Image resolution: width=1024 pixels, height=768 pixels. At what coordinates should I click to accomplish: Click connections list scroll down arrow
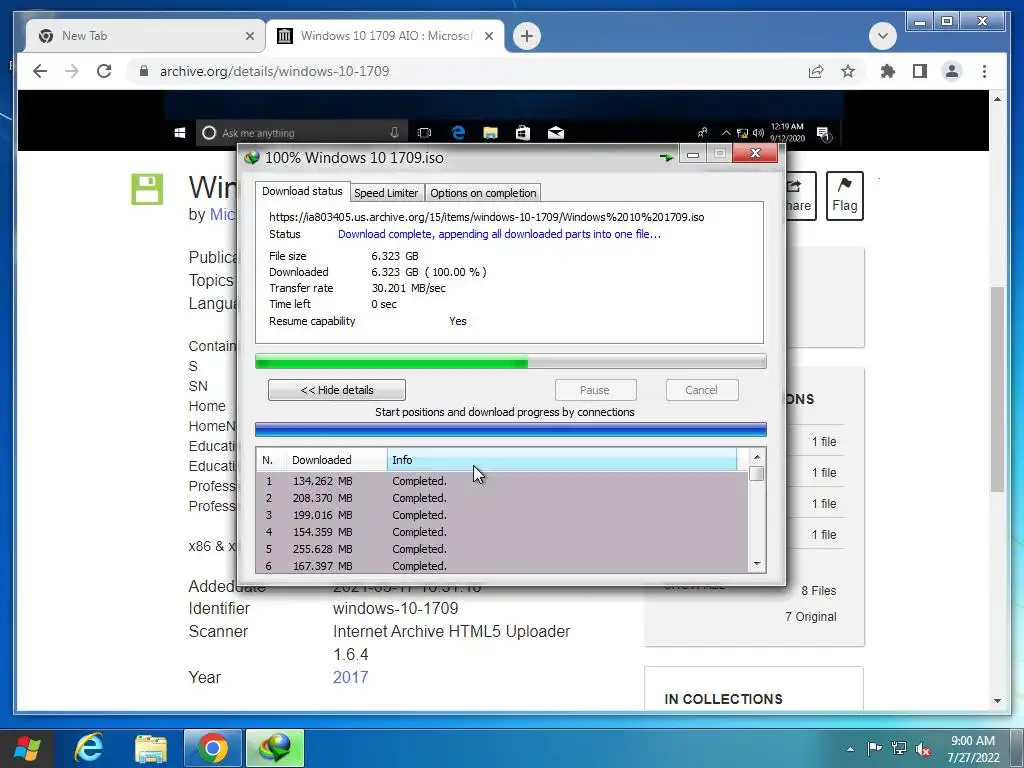(757, 564)
